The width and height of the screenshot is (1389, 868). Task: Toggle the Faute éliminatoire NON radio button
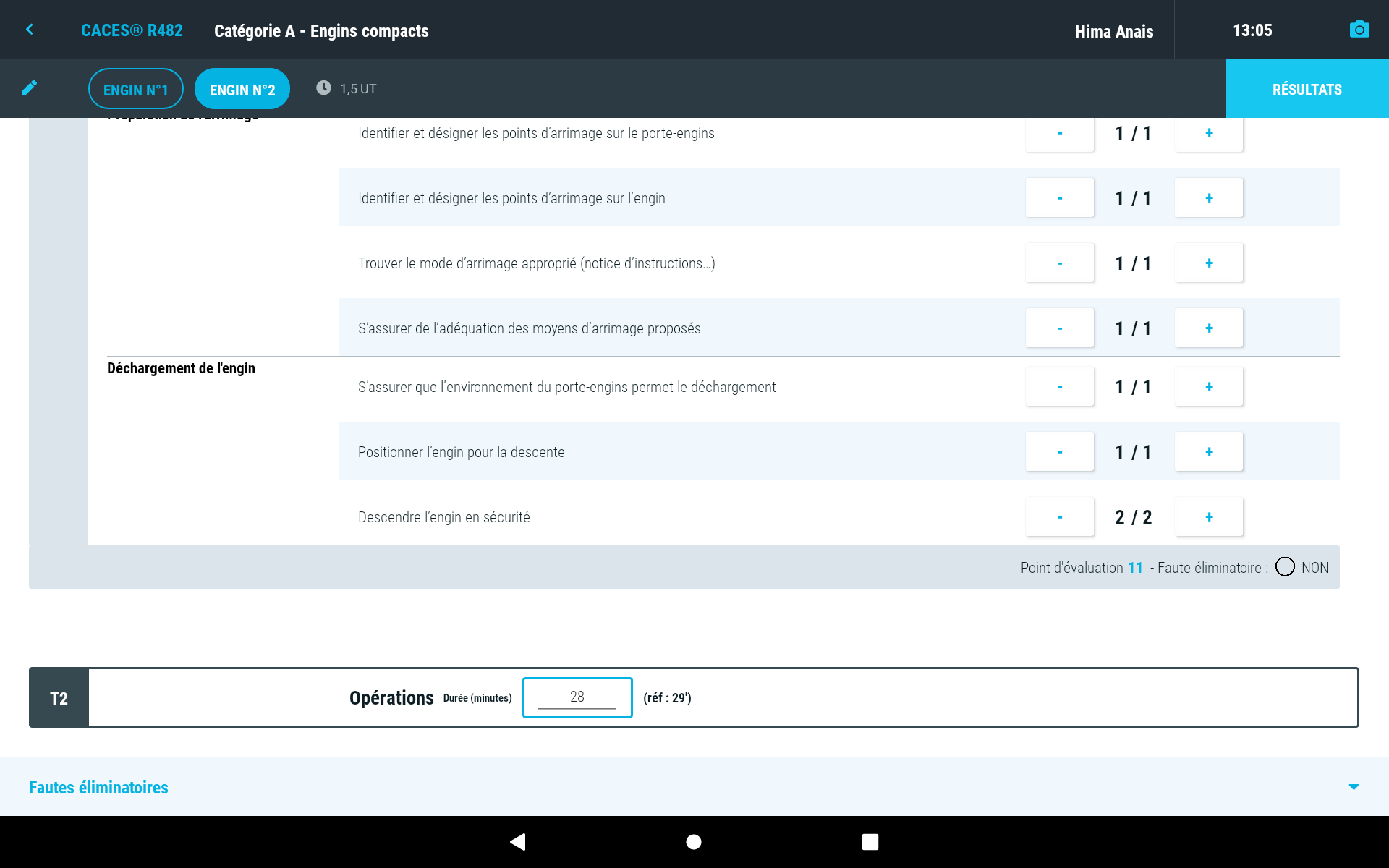1285,566
